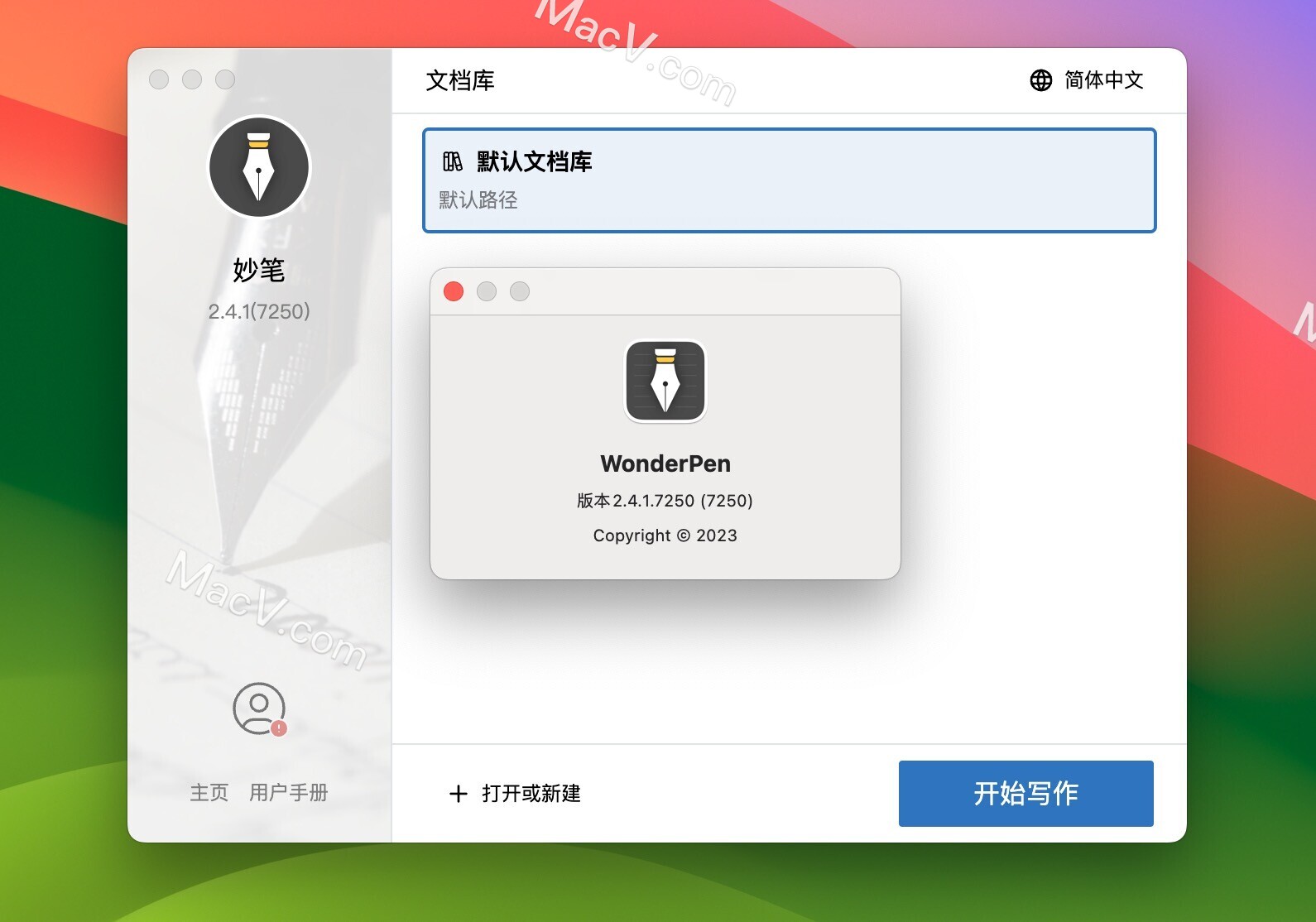
Task: Click the WonderPen title in About dialog
Action: pos(665,463)
